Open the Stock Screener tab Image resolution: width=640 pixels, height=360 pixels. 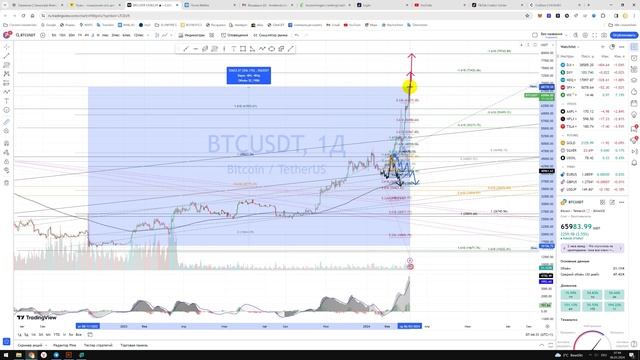click(x=31, y=345)
